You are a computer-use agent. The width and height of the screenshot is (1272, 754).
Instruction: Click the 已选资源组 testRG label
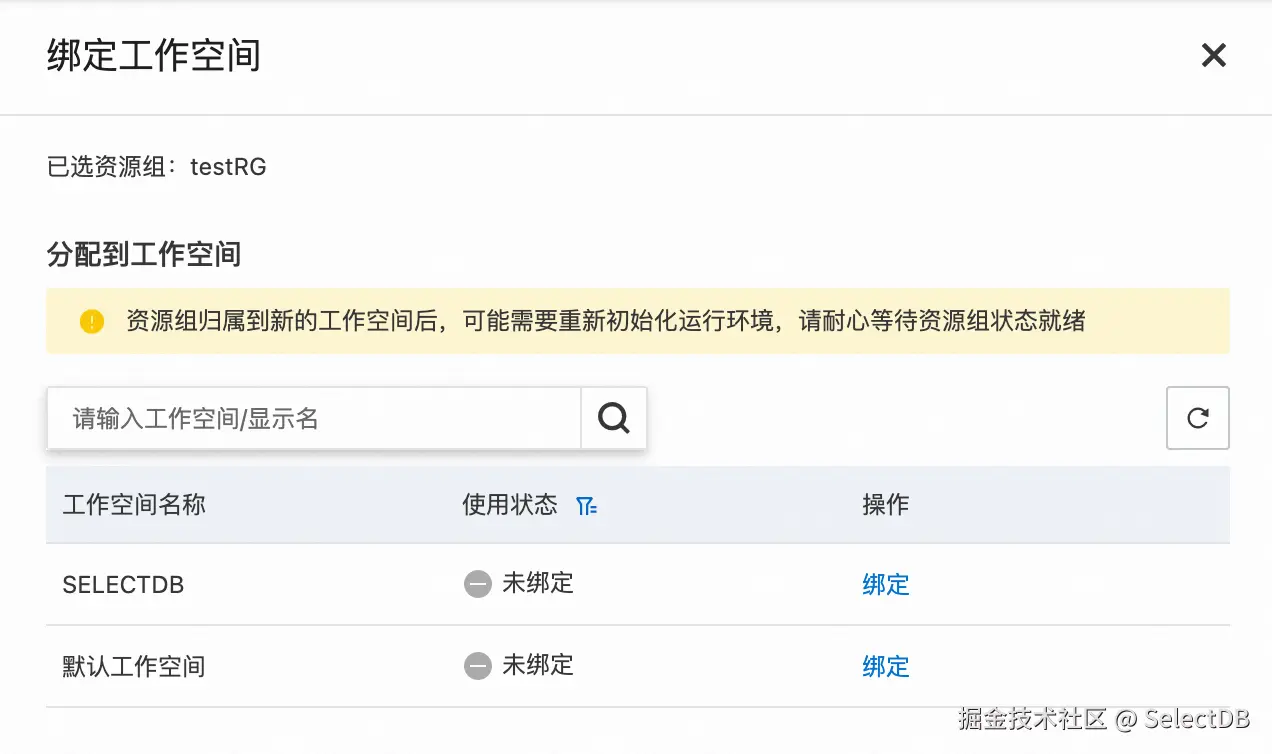(157, 167)
